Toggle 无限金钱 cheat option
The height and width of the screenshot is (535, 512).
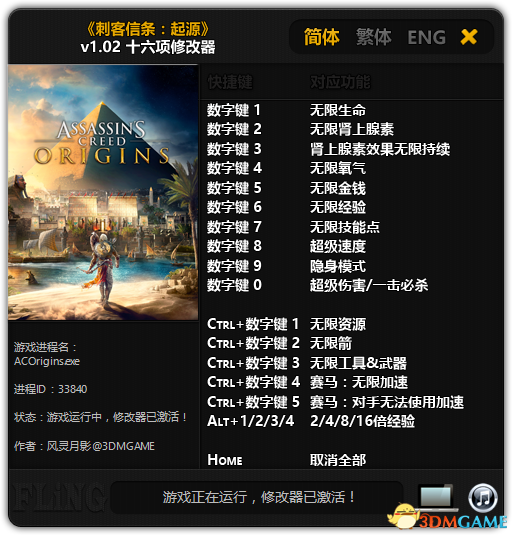338,188
